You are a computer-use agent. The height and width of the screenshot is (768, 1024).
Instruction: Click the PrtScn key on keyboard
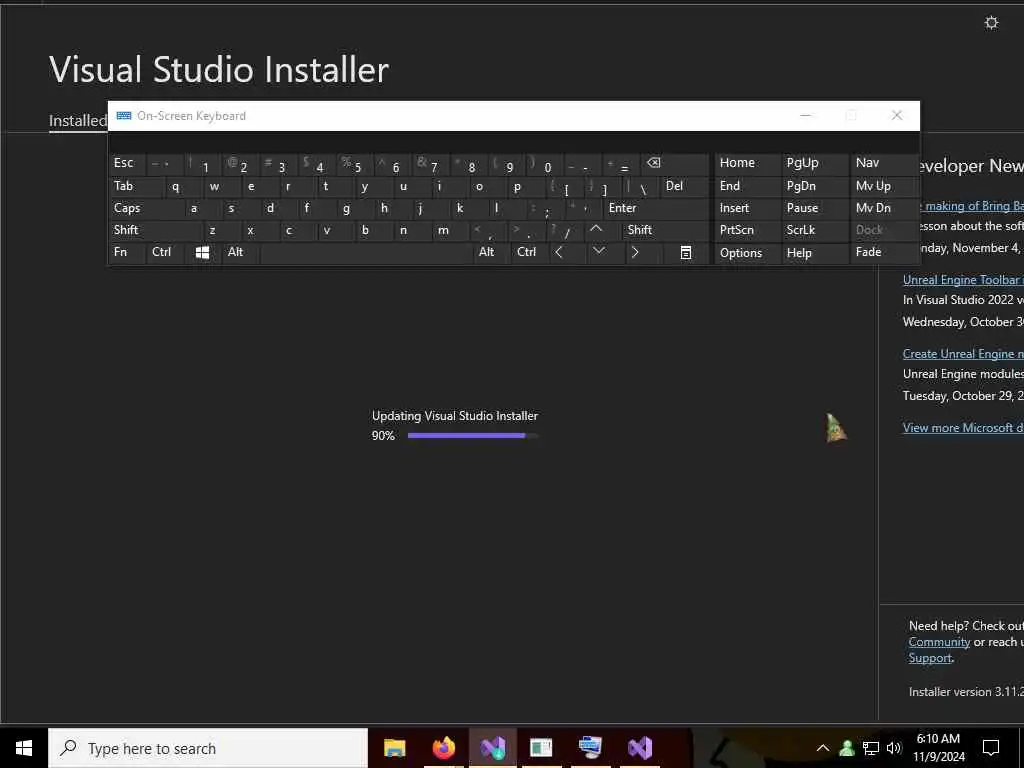coord(746,230)
